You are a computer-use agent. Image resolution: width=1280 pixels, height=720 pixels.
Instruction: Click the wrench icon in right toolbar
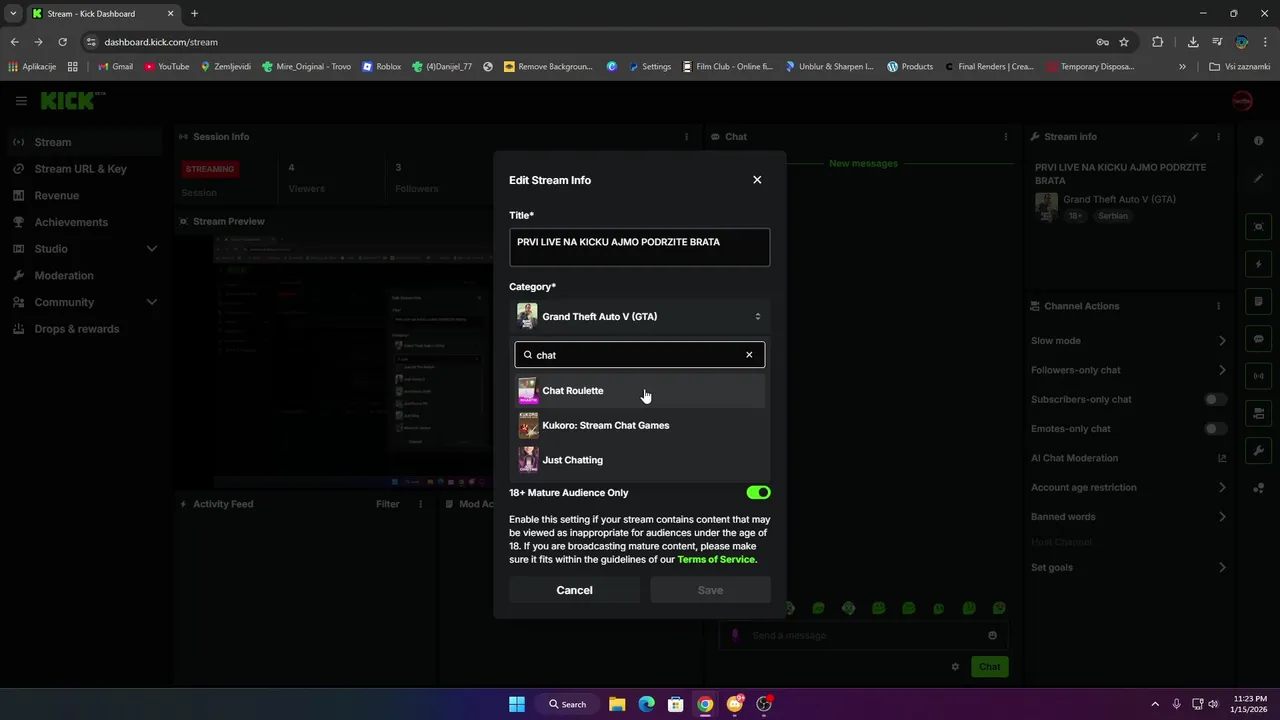pyautogui.click(x=1259, y=451)
